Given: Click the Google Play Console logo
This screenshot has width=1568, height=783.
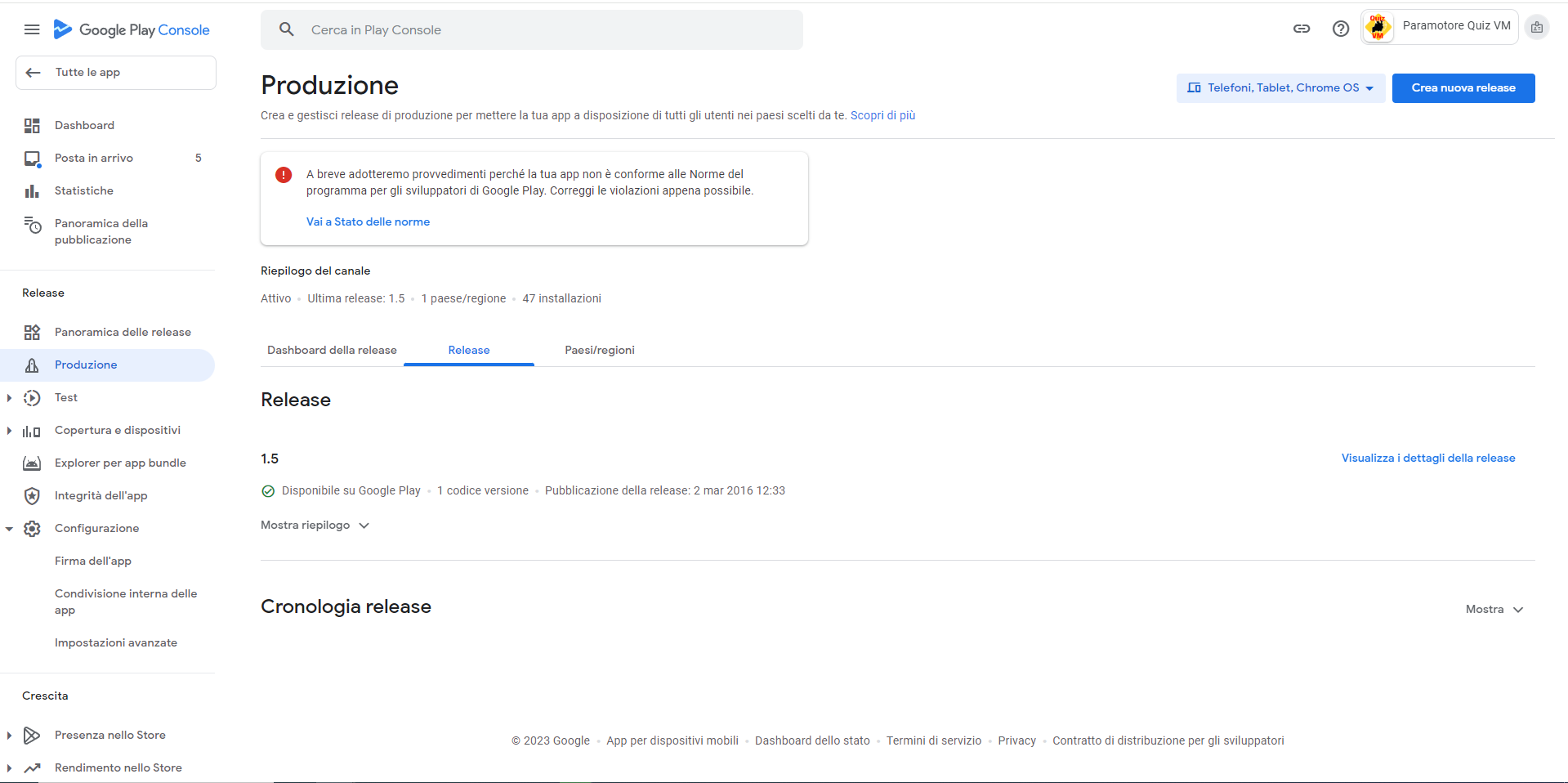Looking at the screenshot, I should 132,30.
